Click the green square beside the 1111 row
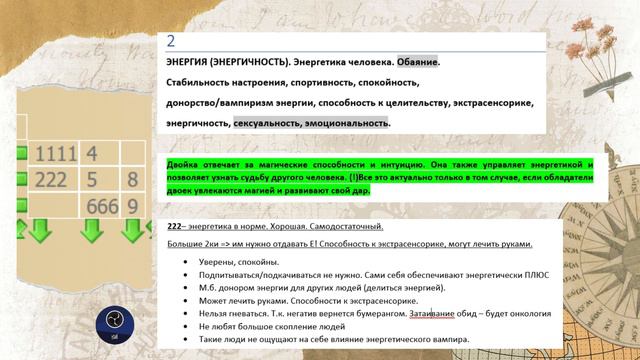 22,153
